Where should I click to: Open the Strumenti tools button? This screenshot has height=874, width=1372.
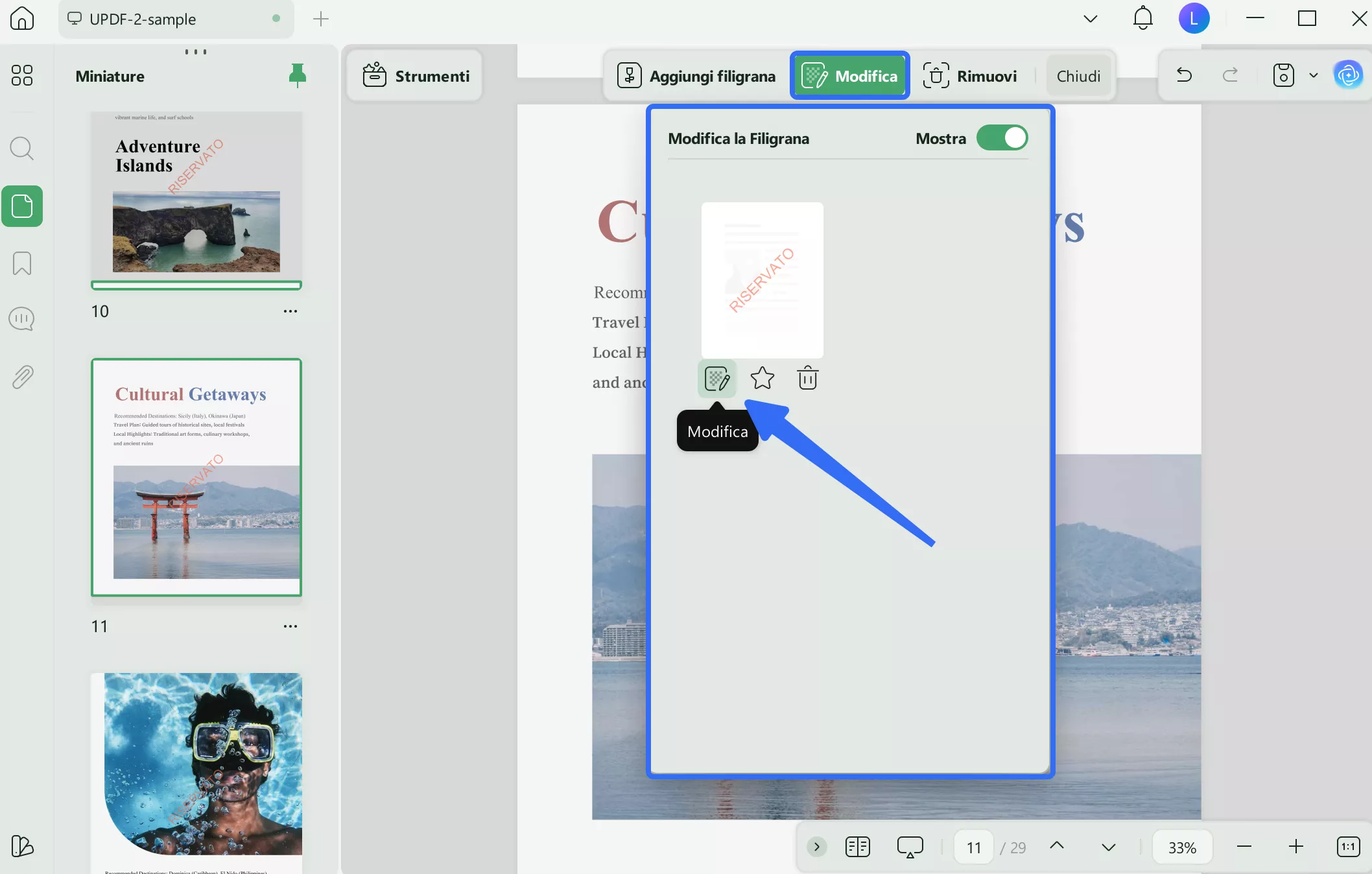coord(416,76)
